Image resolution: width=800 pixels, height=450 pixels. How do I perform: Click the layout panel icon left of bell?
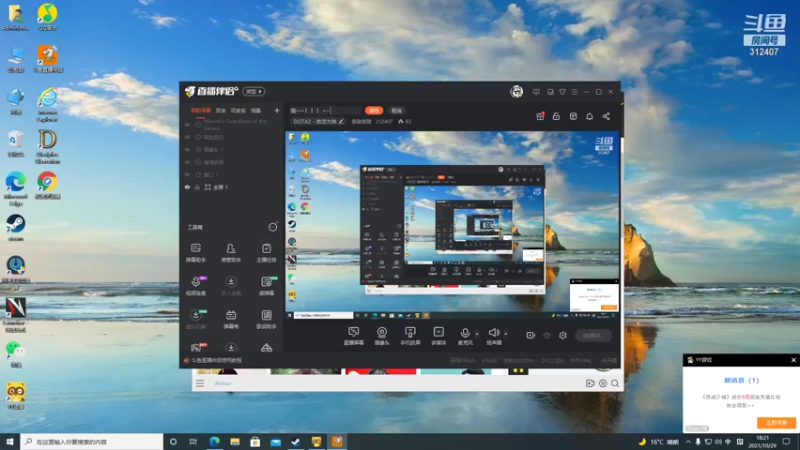573,116
